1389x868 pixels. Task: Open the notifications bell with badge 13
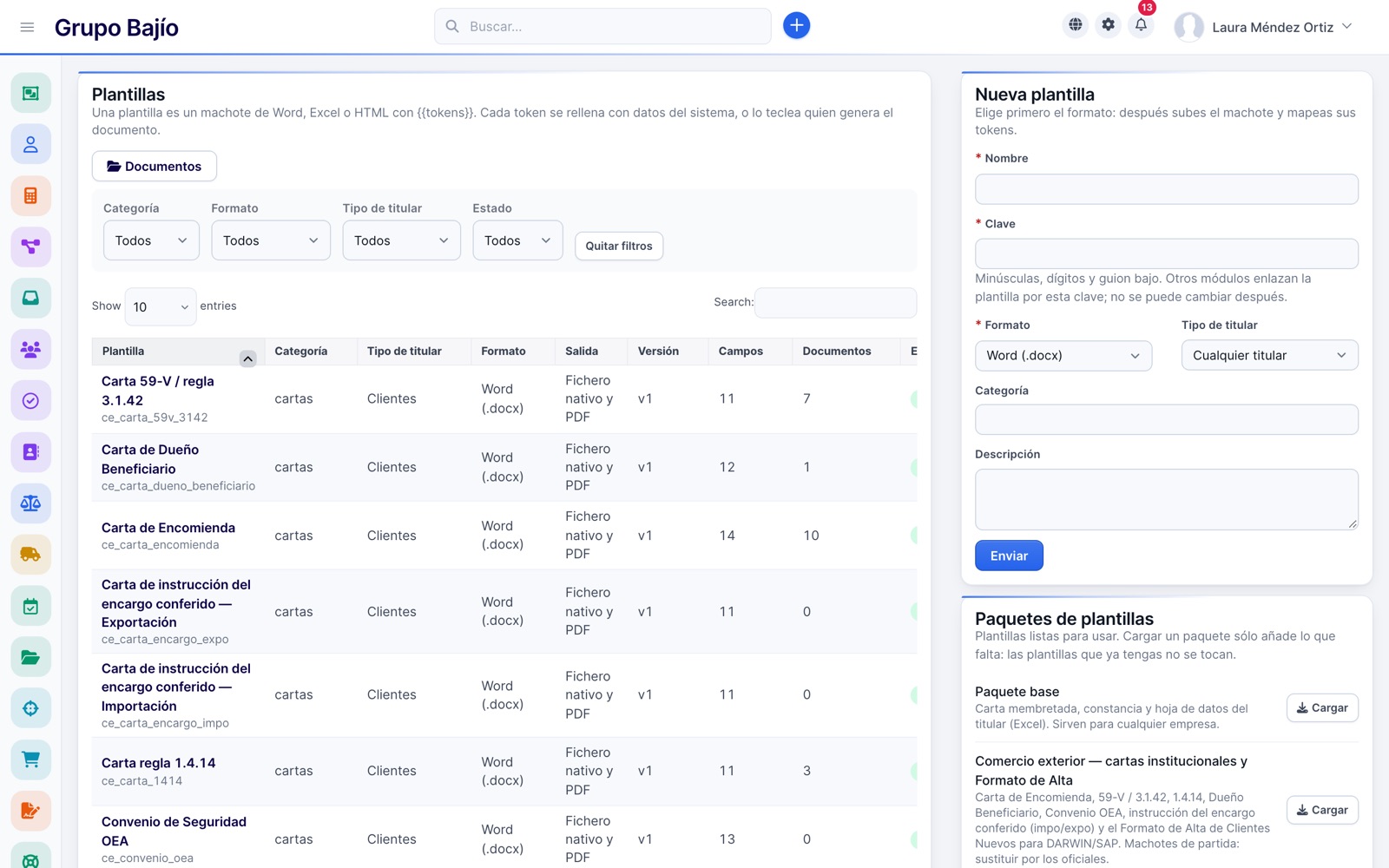[x=1142, y=25]
